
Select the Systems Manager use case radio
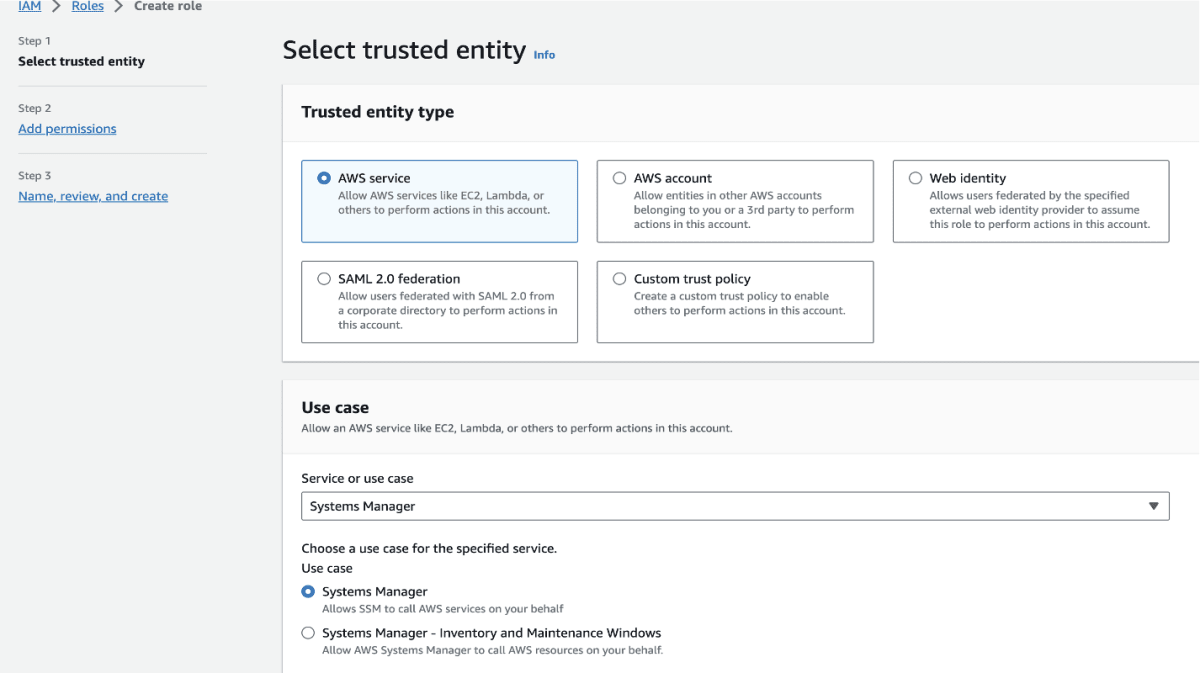point(308,592)
